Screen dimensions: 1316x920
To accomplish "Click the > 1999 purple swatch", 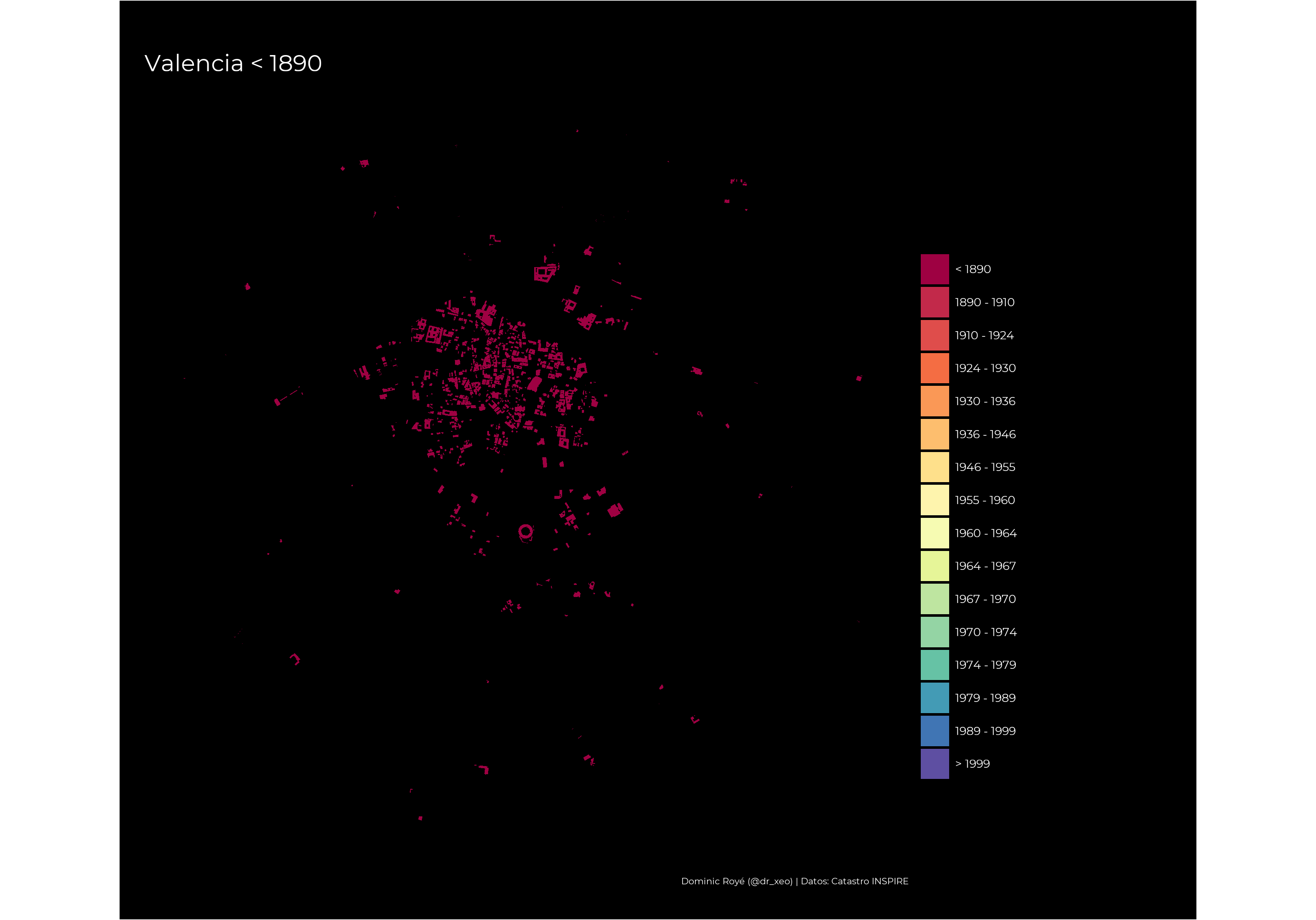I will pos(934,763).
